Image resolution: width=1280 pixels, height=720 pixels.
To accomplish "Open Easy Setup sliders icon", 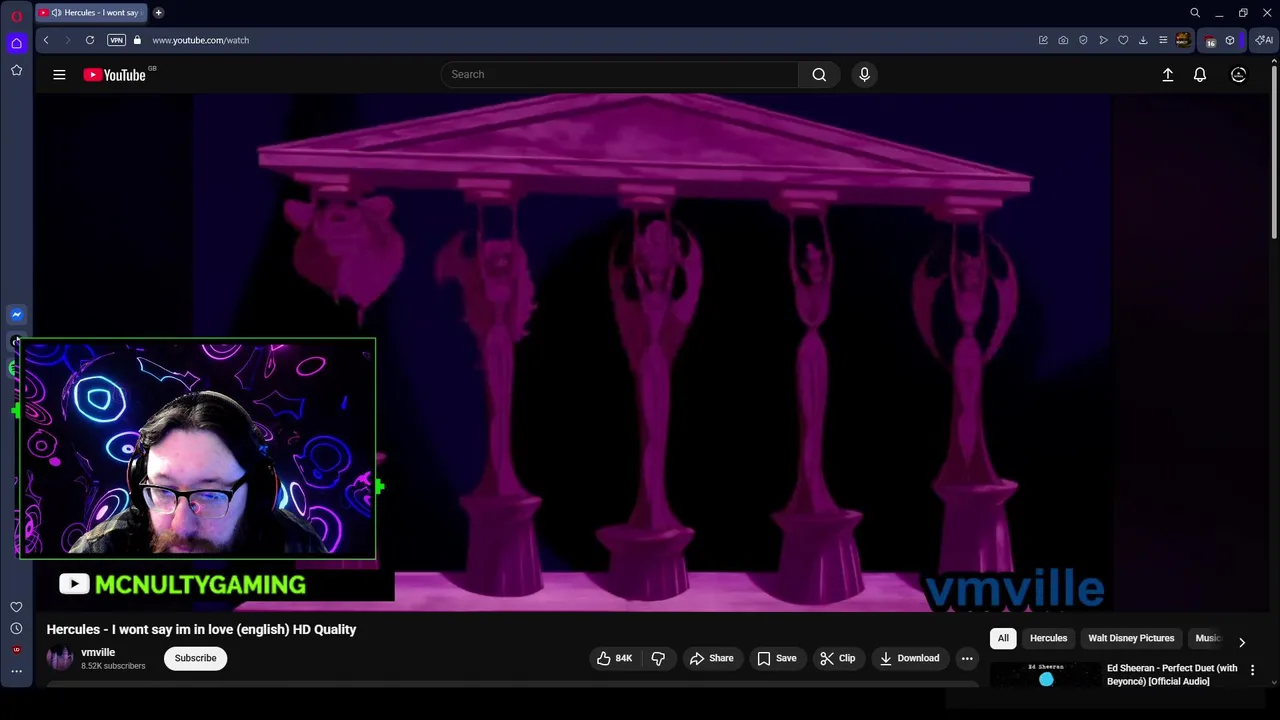I will point(1163,40).
